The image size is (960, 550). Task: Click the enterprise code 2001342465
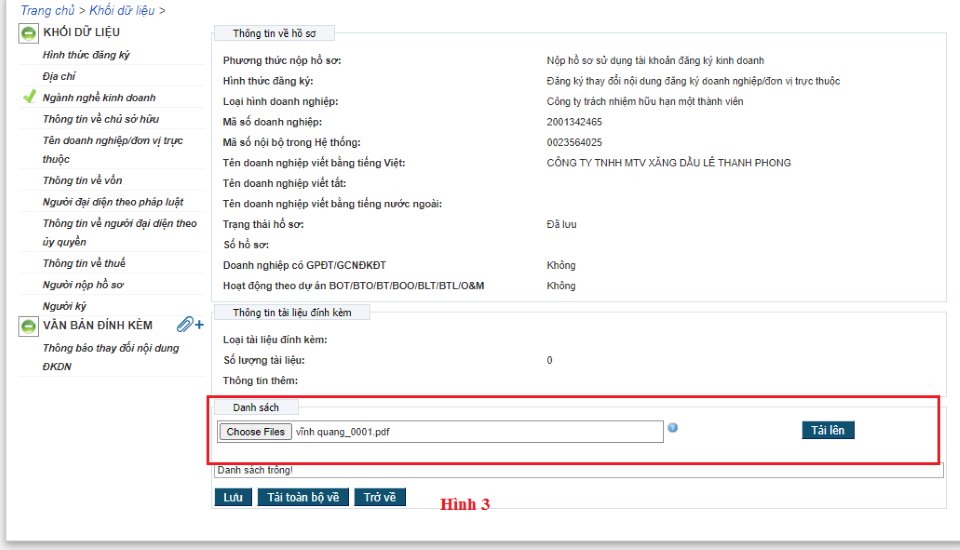[574, 122]
